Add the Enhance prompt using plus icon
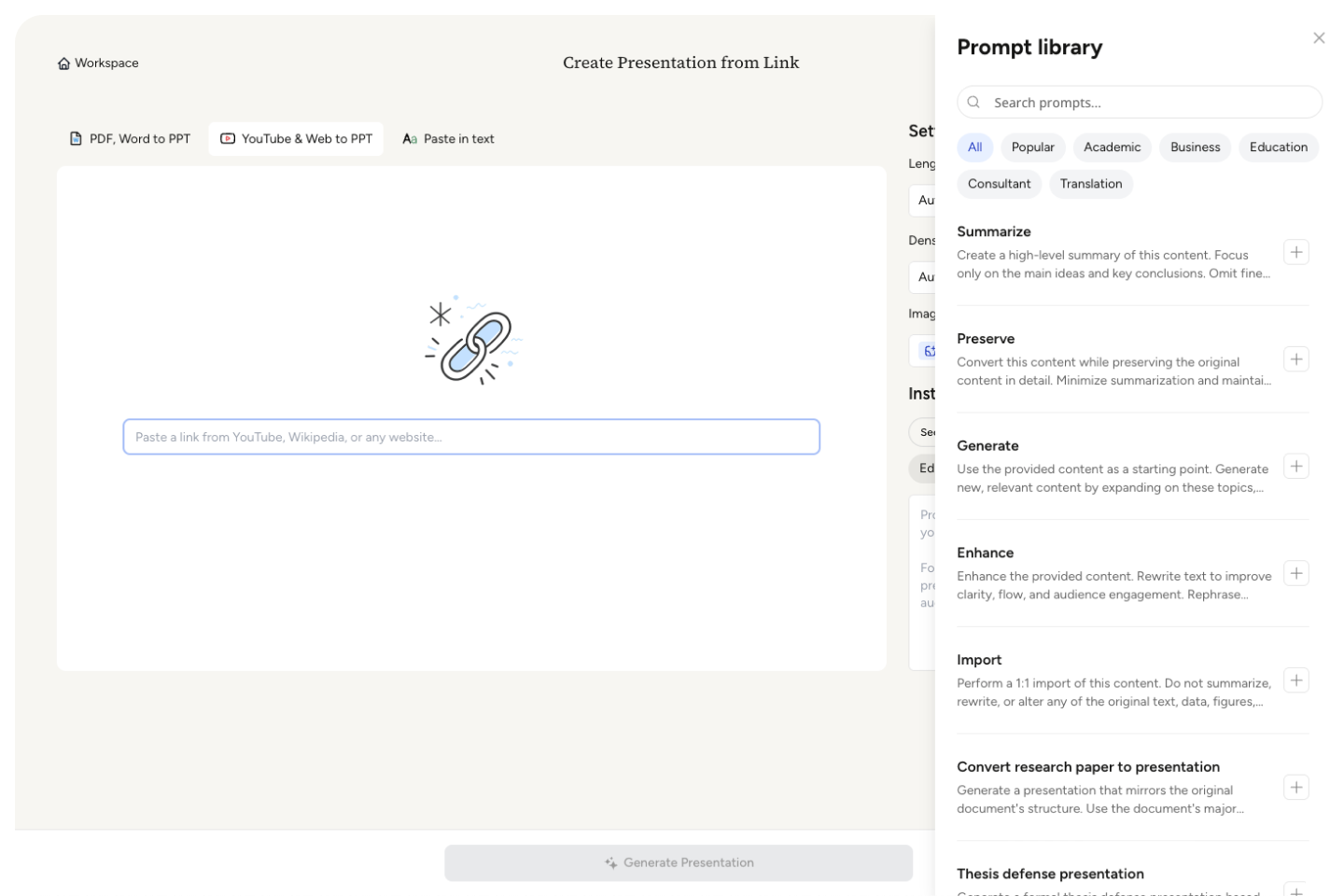Viewport: 1344px width, 896px height. tap(1295, 574)
